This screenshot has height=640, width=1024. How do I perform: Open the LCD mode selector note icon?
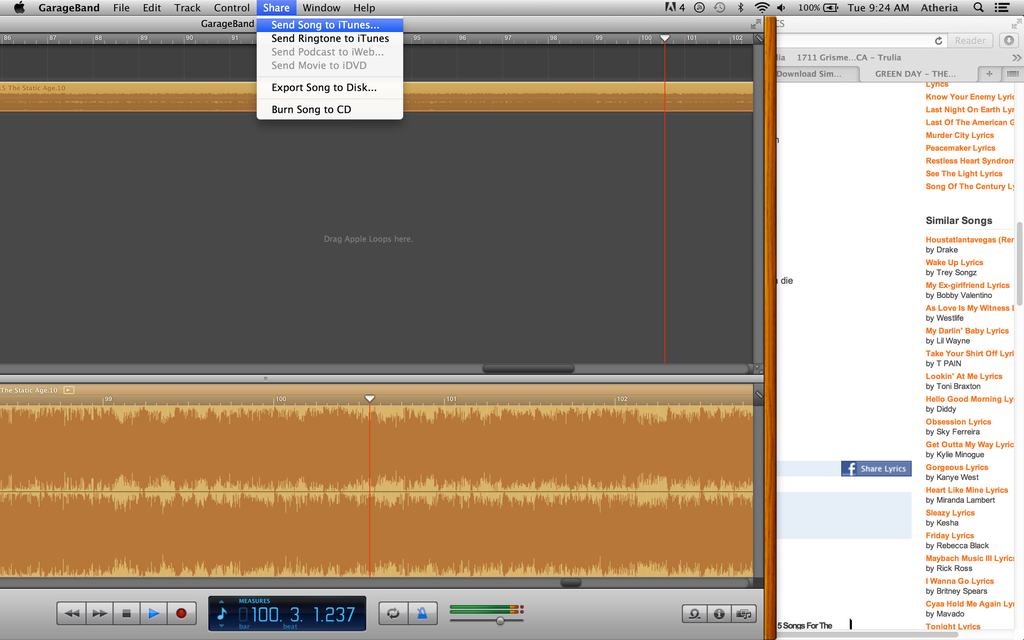[x=222, y=613]
